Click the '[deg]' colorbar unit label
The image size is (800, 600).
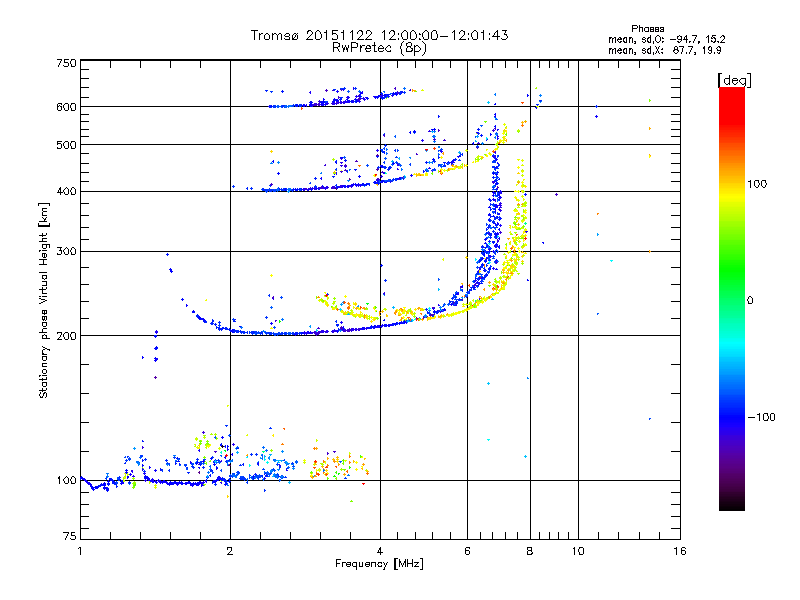coord(734,80)
